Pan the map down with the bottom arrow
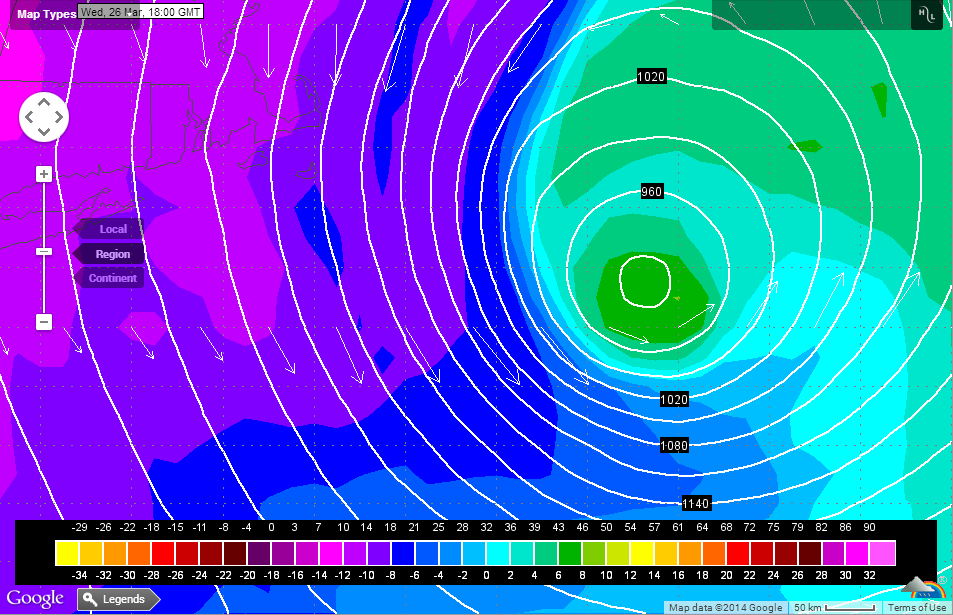This screenshot has height=615, width=953. pyautogui.click(x=44, y=131)
